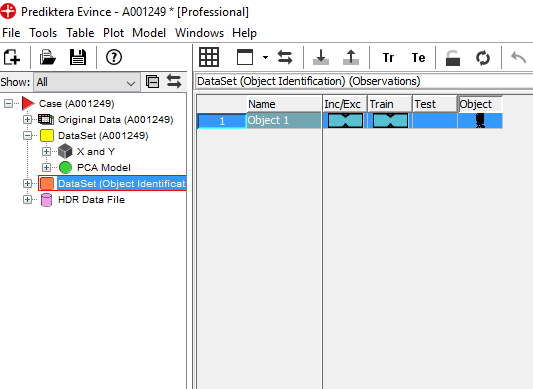Open the Plot menu

(x=114, y=33)
